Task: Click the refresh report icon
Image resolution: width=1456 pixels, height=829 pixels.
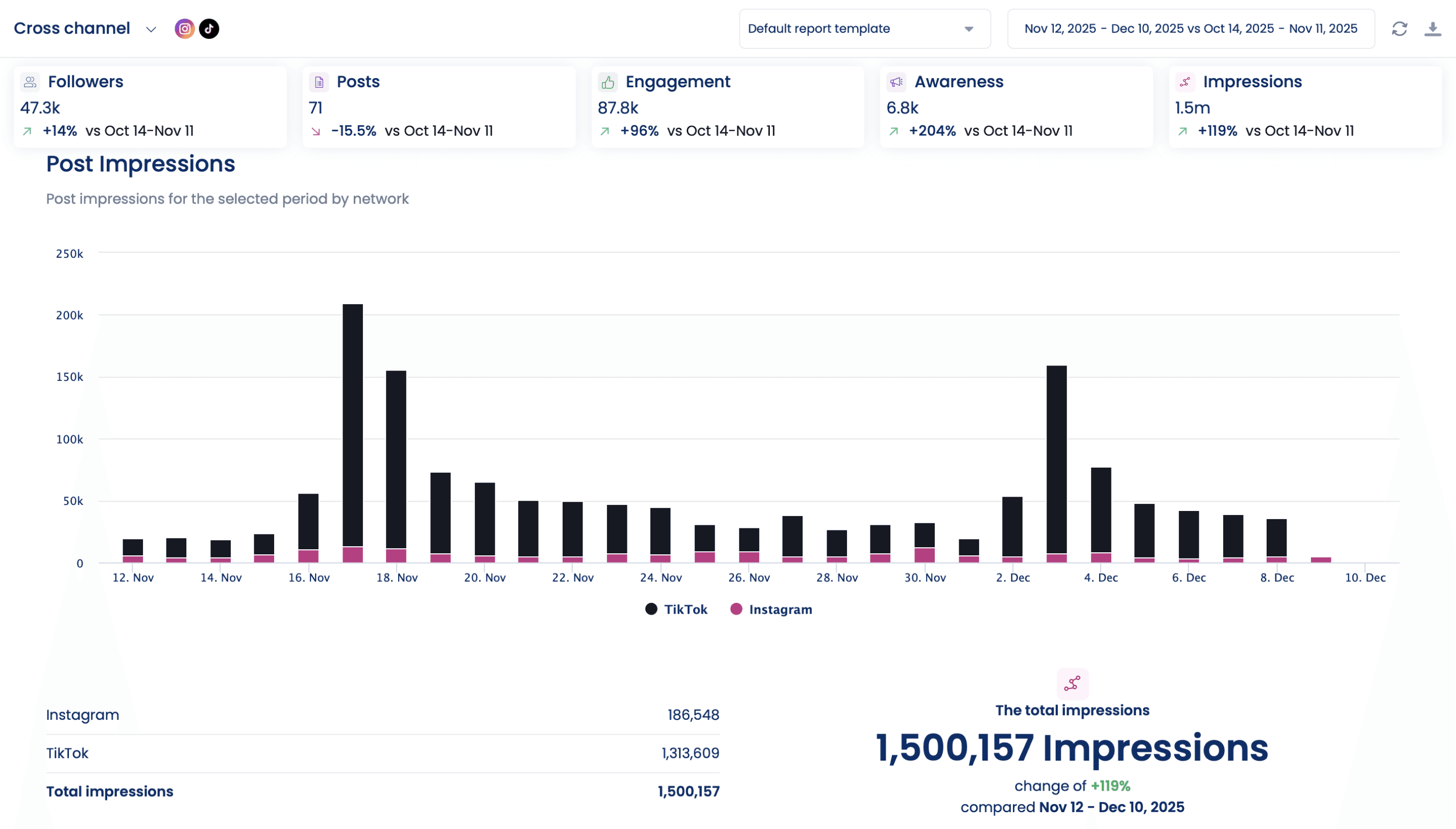Action: (1399, 29)
